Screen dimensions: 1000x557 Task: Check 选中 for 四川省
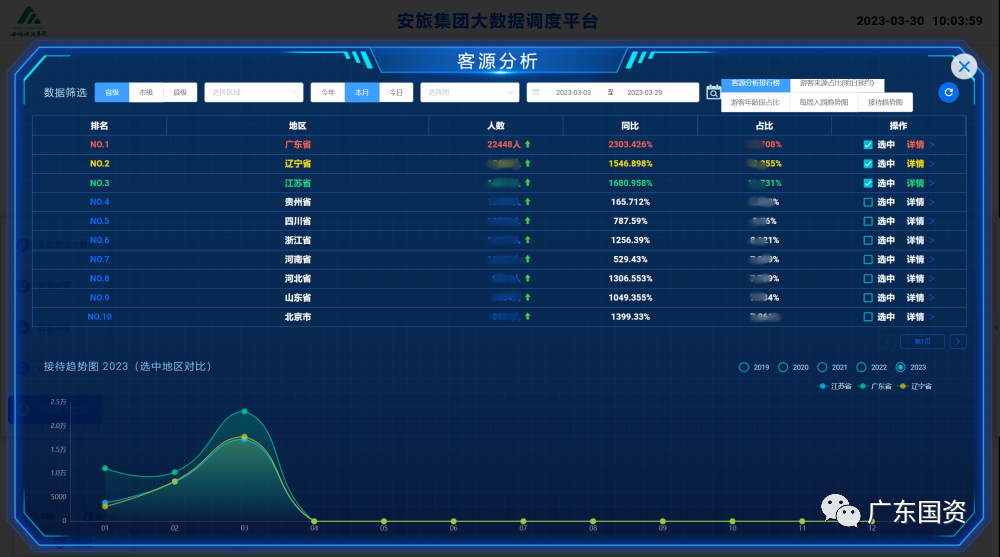point(868,221)
